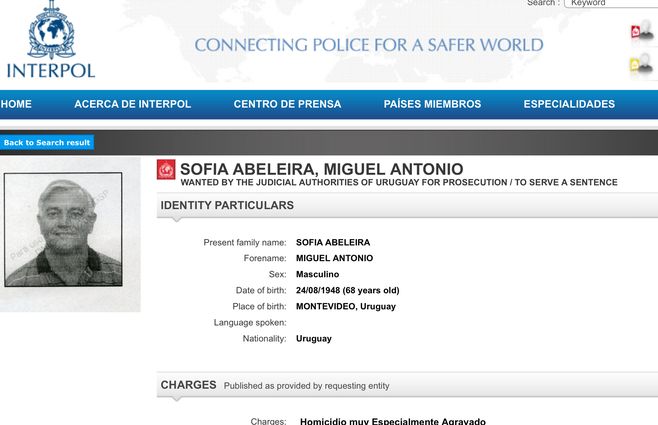Go to the HOME menu
Viewport: 658px width, 425px height.
pos(16,104)
